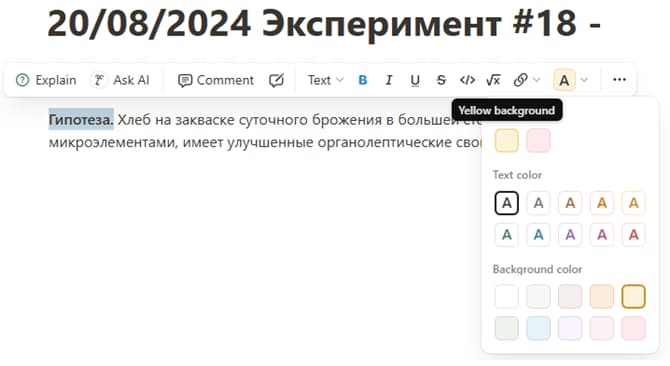Viewport: 670px width, 366px height.
Task: Choose brown text color
Action: pos(570,203)
